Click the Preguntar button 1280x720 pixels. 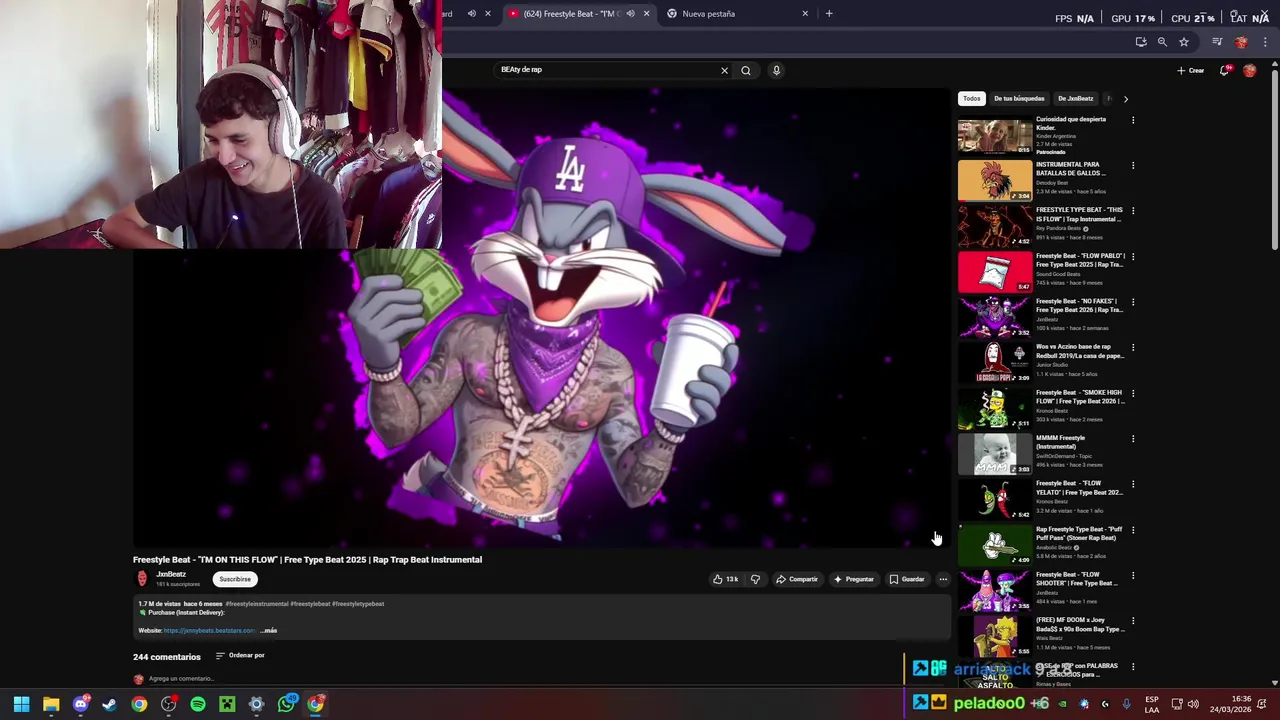click(853, 579)
